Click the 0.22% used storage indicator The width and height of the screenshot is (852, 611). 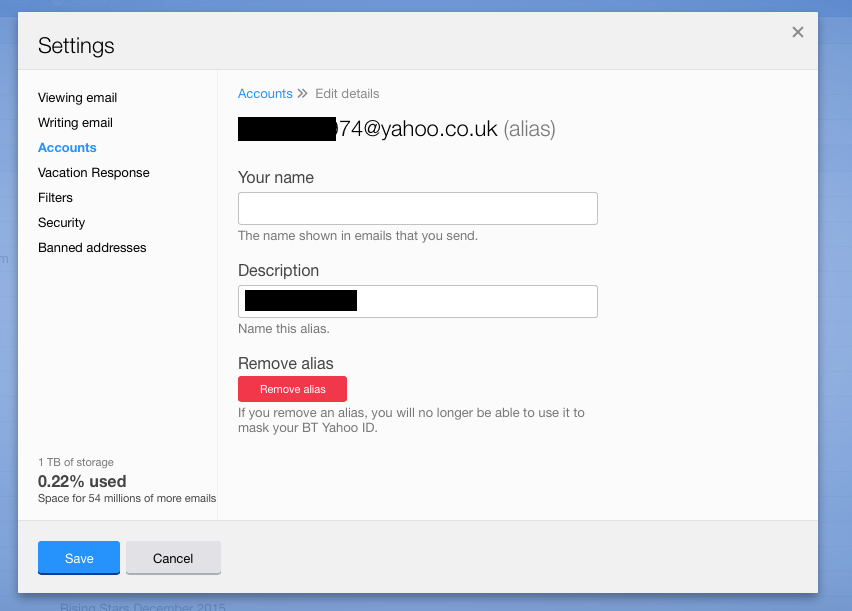(x=82, y=481)
